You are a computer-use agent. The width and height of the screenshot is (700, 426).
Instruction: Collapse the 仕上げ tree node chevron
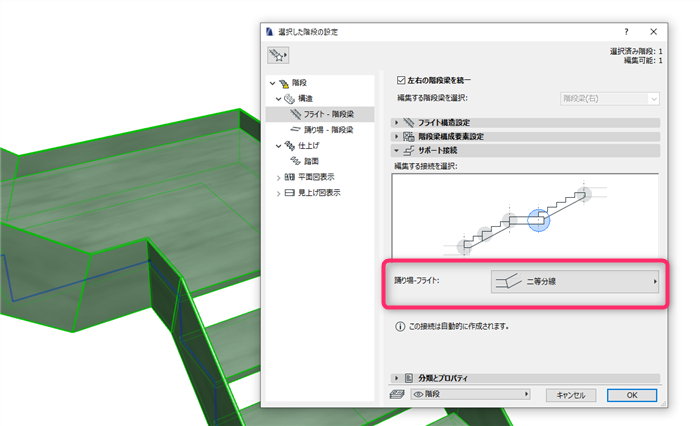pyautogui.click(x=279, y=146)
